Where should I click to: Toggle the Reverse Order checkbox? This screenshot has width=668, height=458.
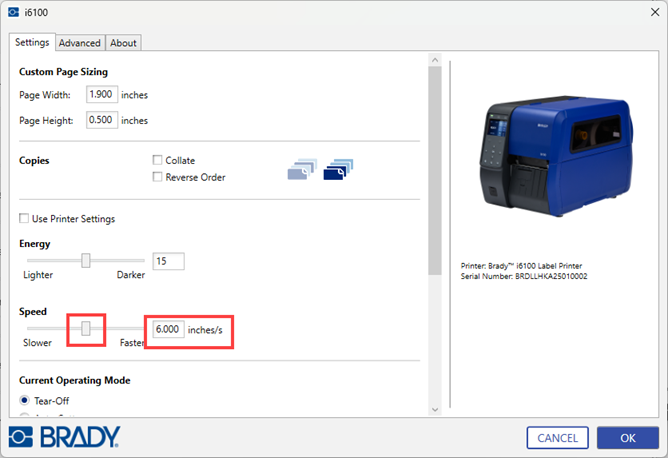[157, 177]
